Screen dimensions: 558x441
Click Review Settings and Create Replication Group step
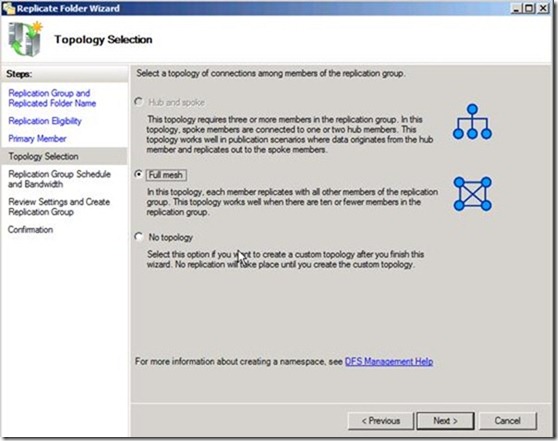tap(59, 206)
